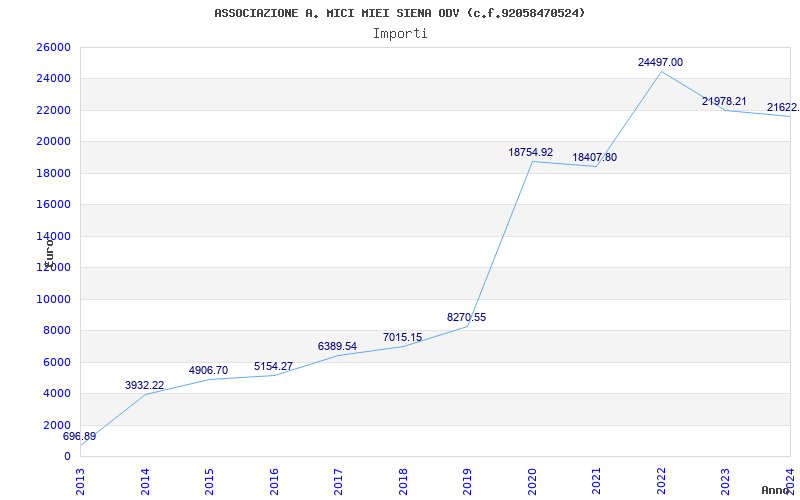800x500 pixels.
Task: Select the 21978.21 data label
Action: tap(724, 102)
